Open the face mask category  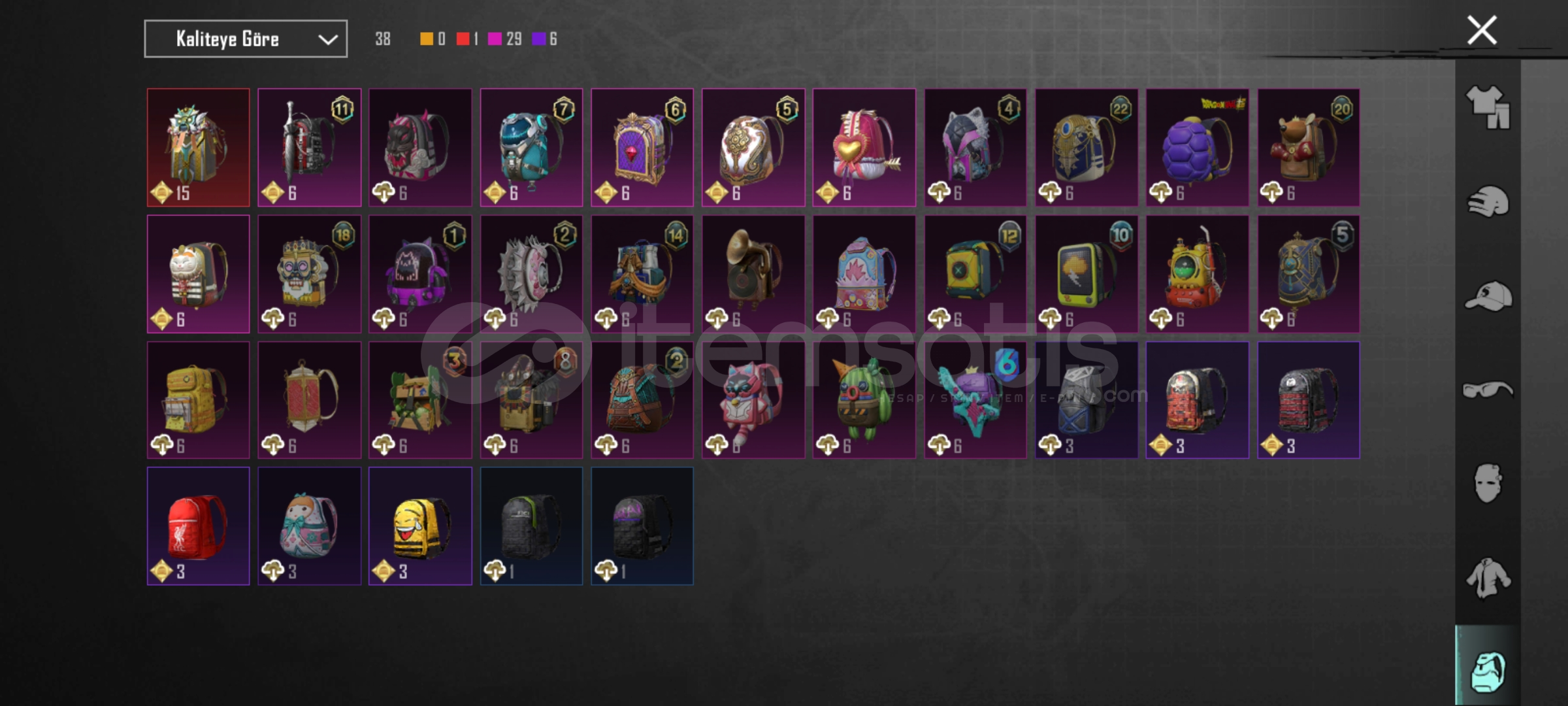[1488, 484]
